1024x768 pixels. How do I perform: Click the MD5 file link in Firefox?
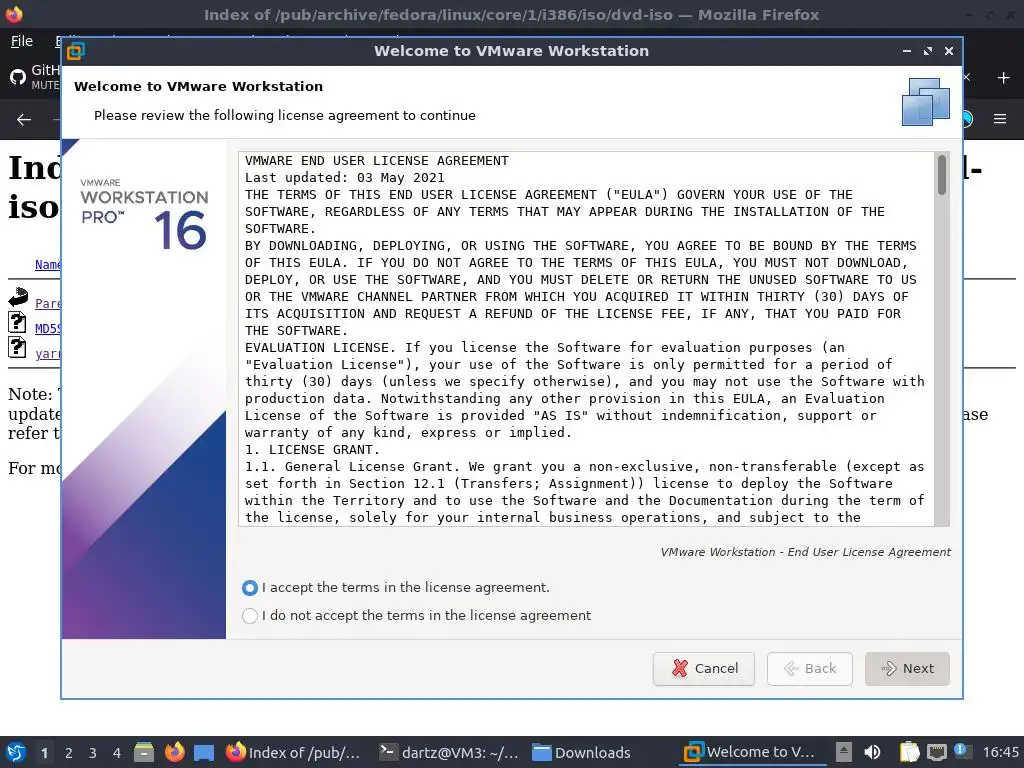click(x=48, y=328)
